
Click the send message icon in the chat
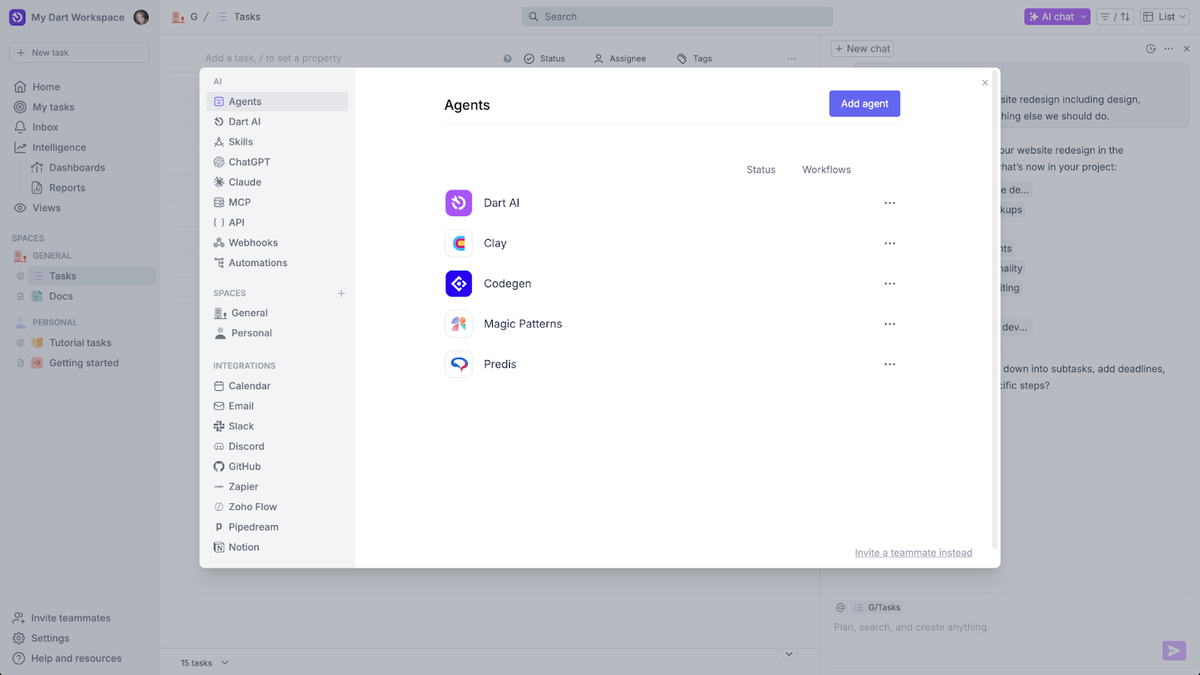click(1173, 650)
